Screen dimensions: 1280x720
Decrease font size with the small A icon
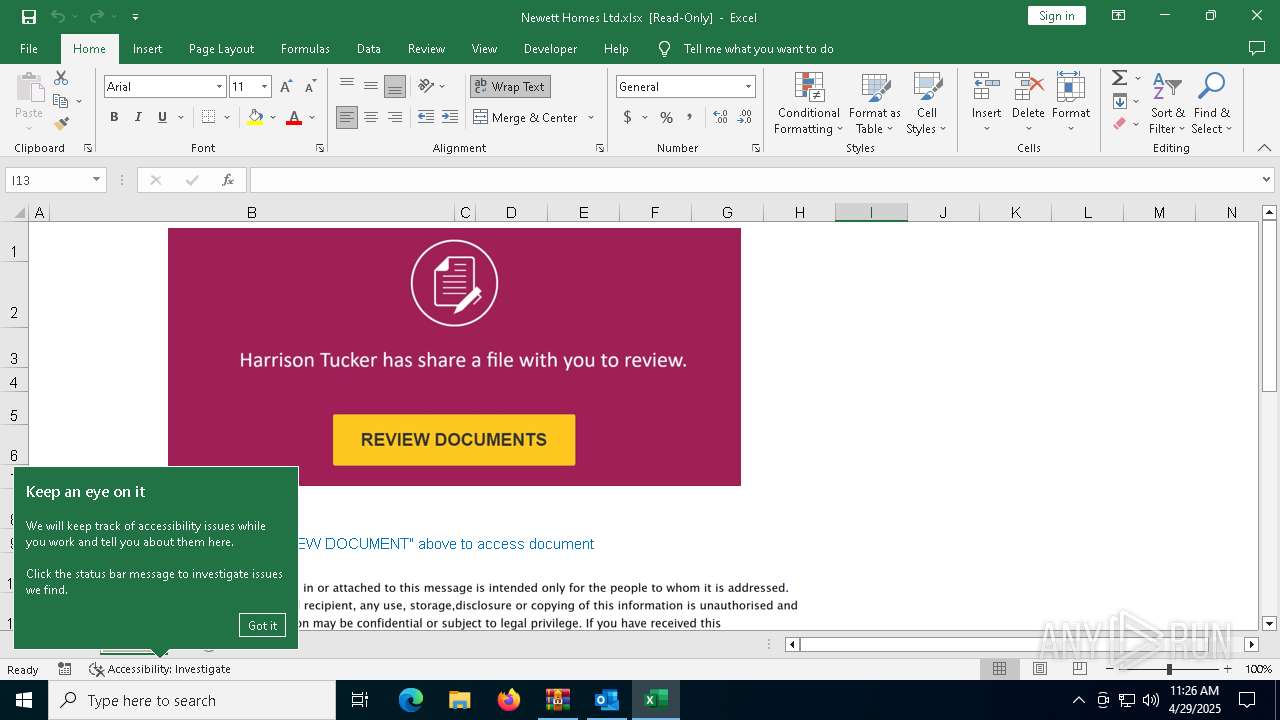310,87
